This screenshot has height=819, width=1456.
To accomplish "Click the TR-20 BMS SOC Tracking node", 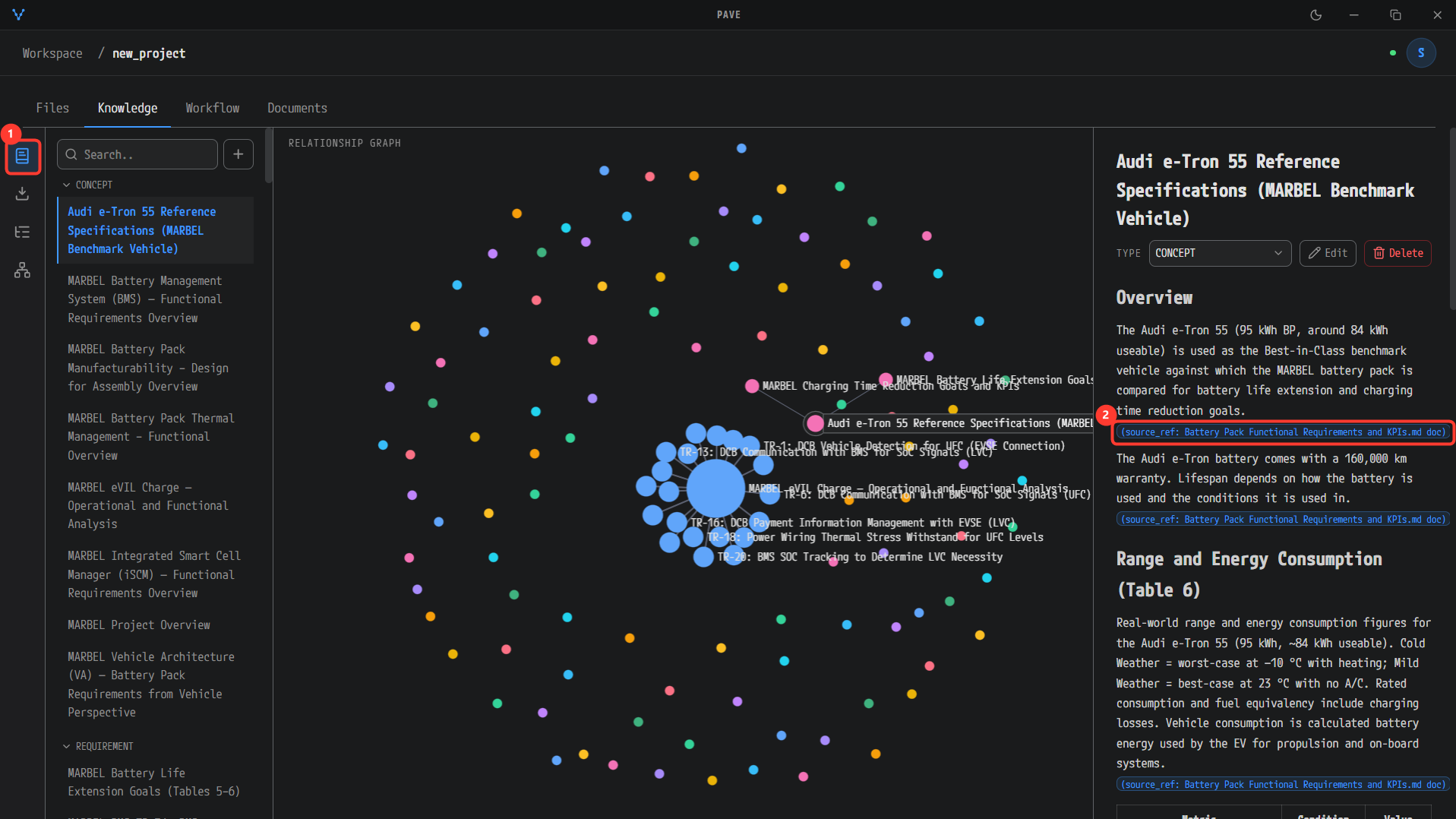I will (703, 557).
